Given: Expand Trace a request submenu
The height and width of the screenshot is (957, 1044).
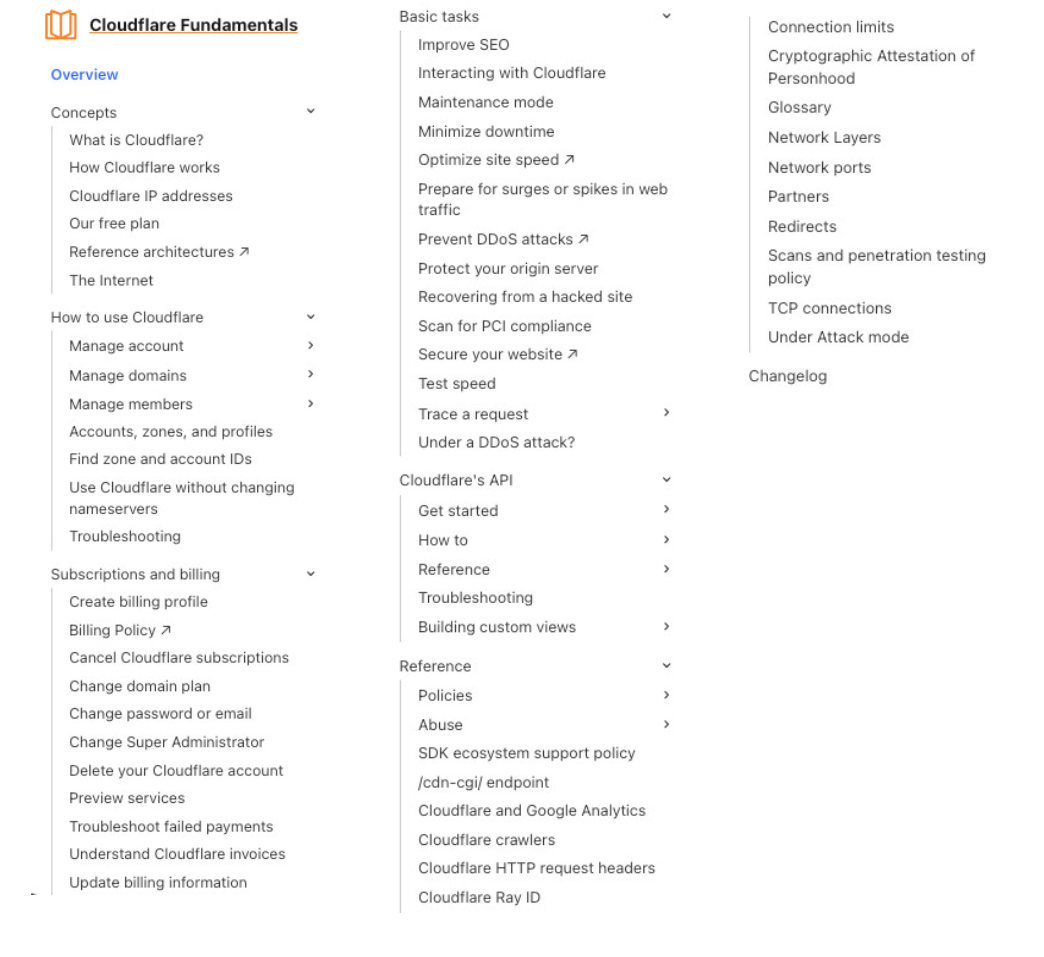Looking at the screenshot, I should [666, 412].
